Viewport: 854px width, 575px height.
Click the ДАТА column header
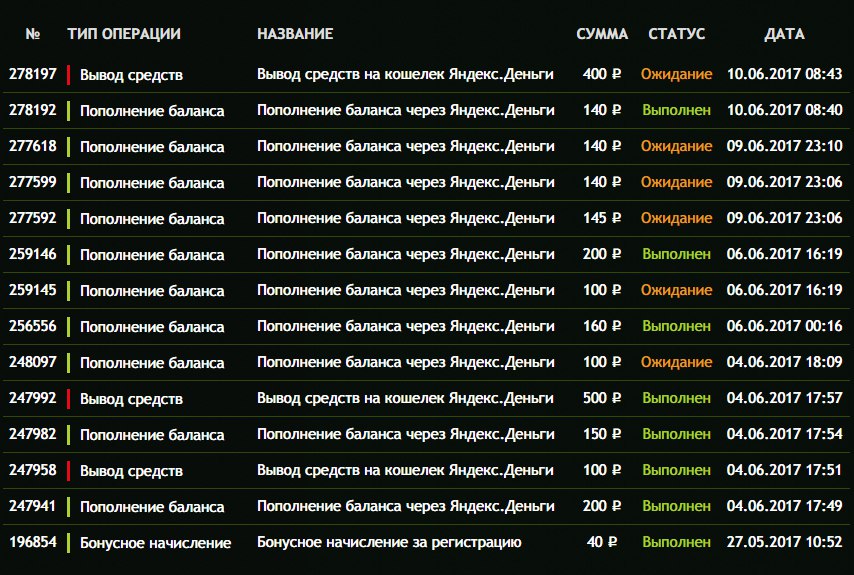click(x=784, y=34)
